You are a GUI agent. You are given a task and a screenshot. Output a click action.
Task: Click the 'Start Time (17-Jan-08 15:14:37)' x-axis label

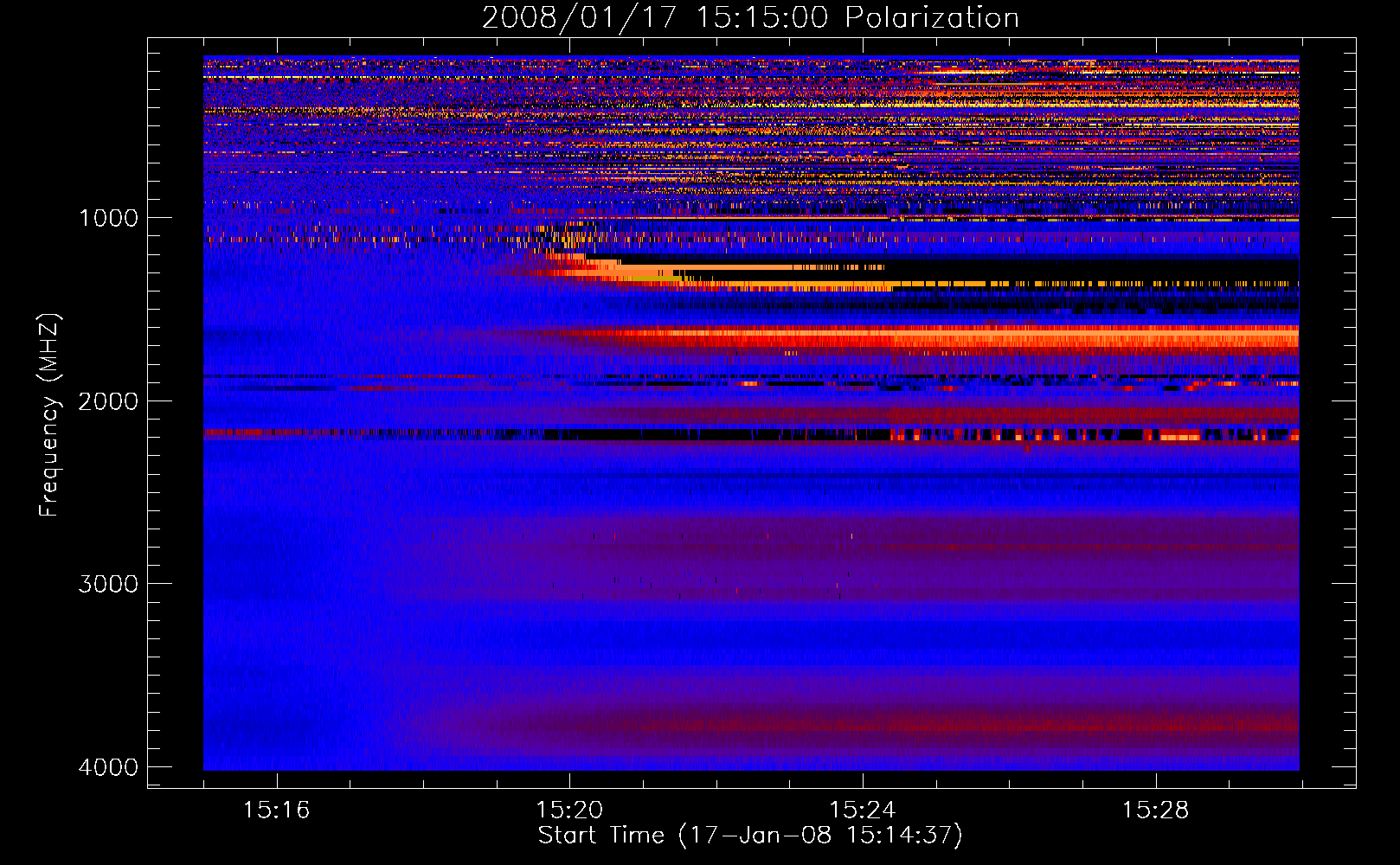(750, 836)
